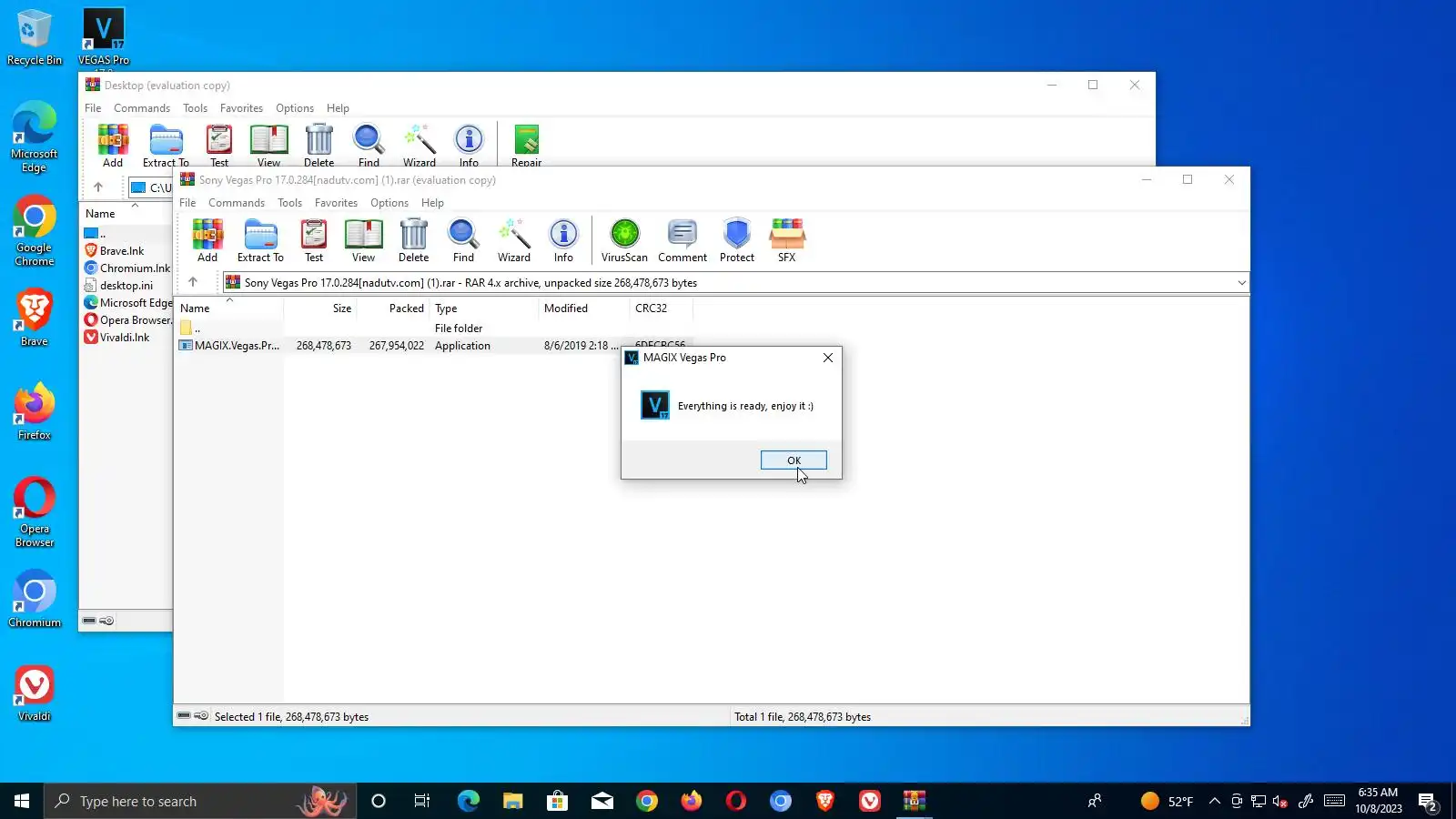Image resolution: width=1456 pixels, height=819 pixels.
Task: Close the MAGIX Vegas Pro dialog
Action: [x=827, y=358]
